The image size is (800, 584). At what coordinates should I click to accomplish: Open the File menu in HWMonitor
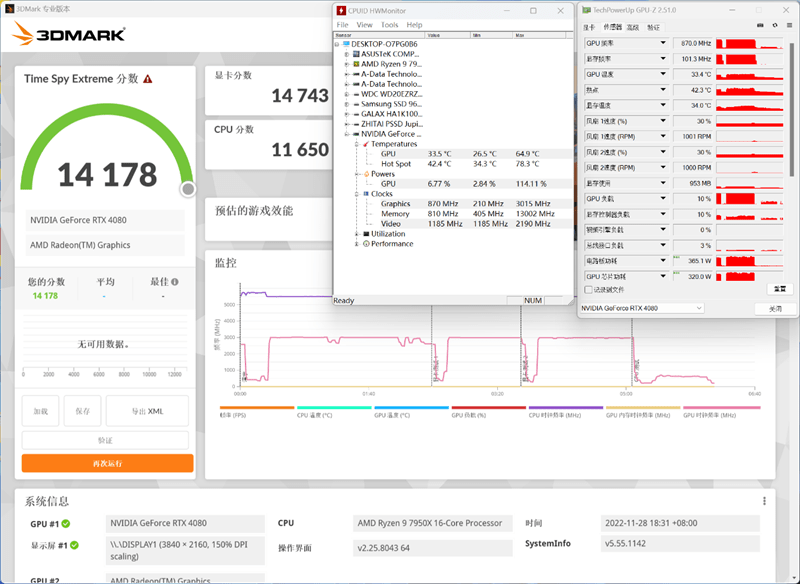point(342,24)
